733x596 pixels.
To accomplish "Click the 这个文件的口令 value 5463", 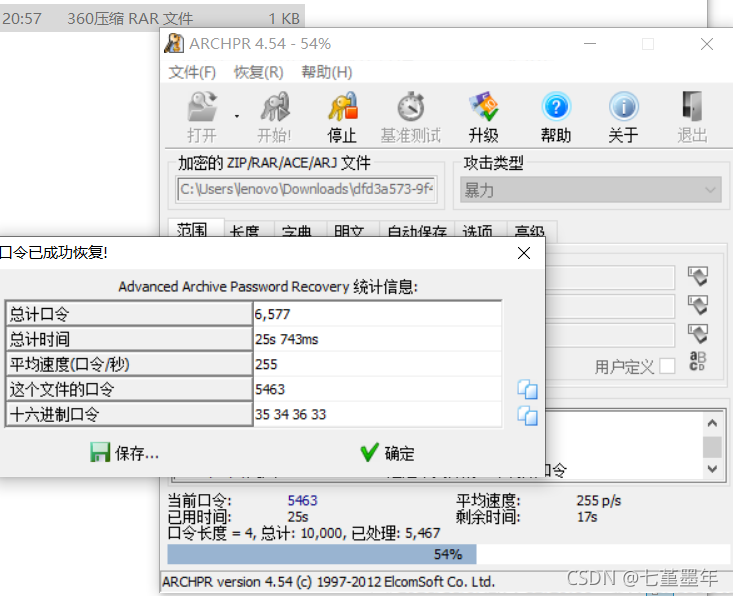I will click(378, 389).
